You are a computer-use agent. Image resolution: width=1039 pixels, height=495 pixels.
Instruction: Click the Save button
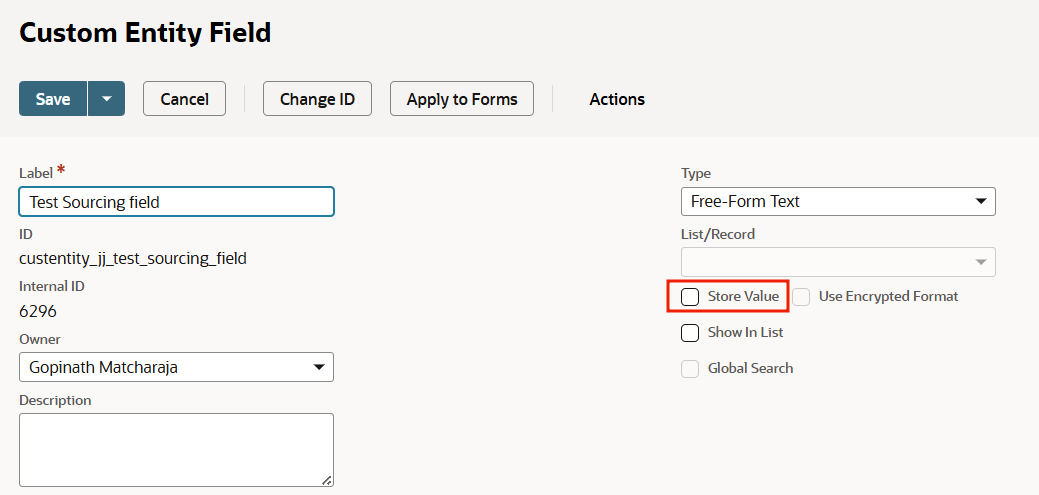[53, 99]
